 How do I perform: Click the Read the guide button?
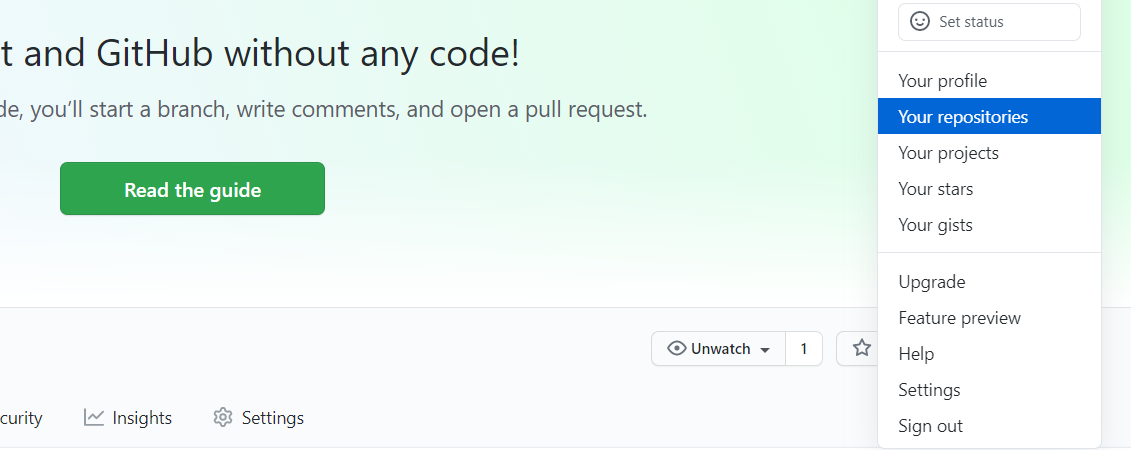[193, 189]
